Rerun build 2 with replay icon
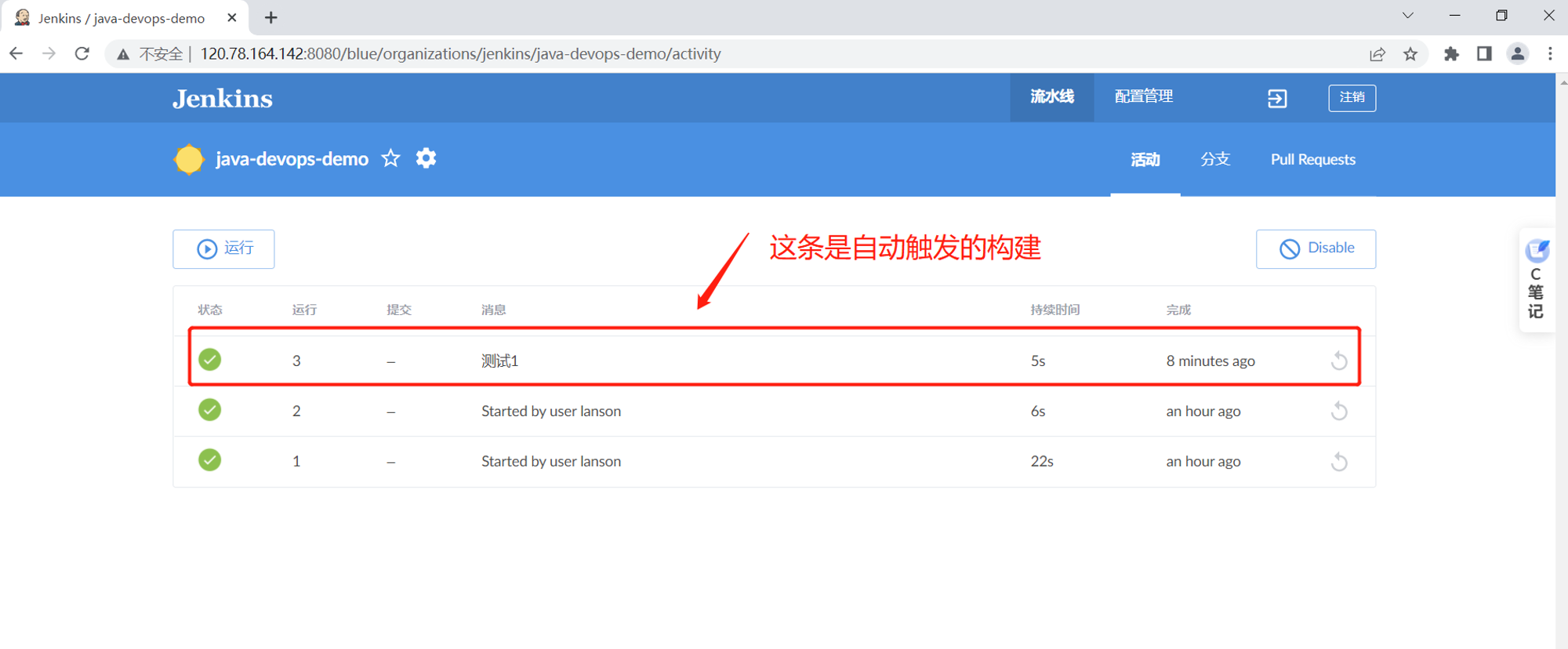1568x649 pixels. pyautogui.click(x=1339, y=411)
